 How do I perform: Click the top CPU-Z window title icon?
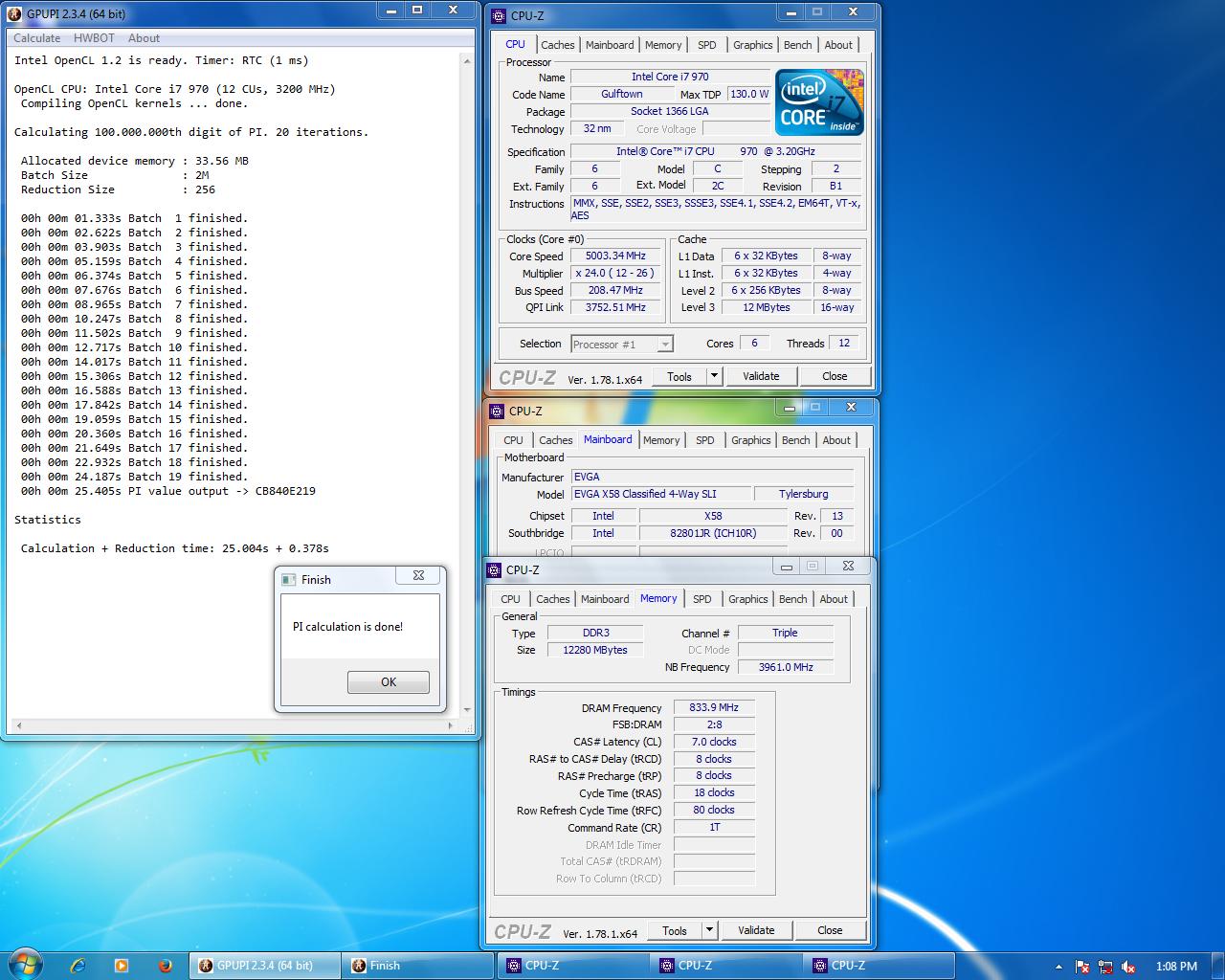(x=499, y=15)
